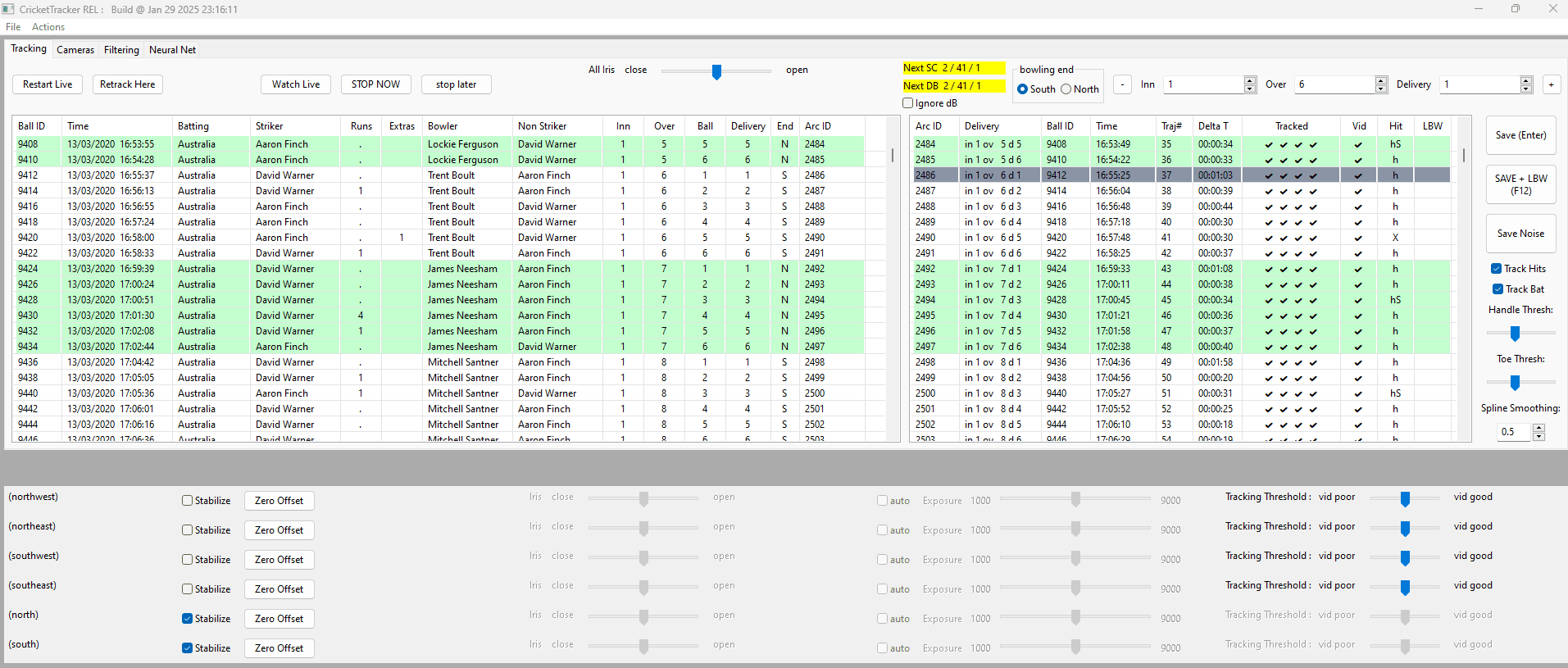The width and height of the screenshot is (1568, 668).
Task: Click Mitchell Santner in row 9438
Action: click(x=463, y=378)
